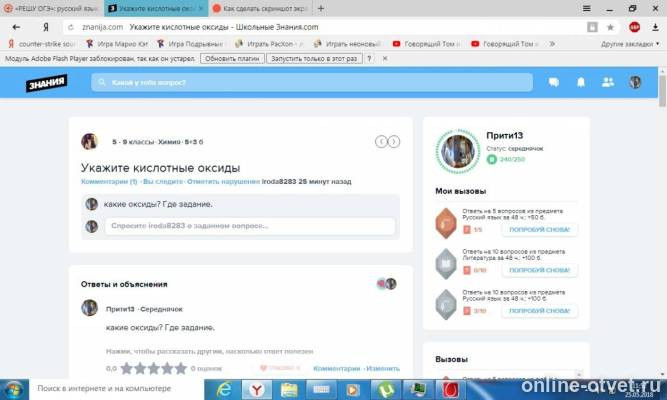
Task: Click page vertical scrollbar thumb
Action: [662, 91]
